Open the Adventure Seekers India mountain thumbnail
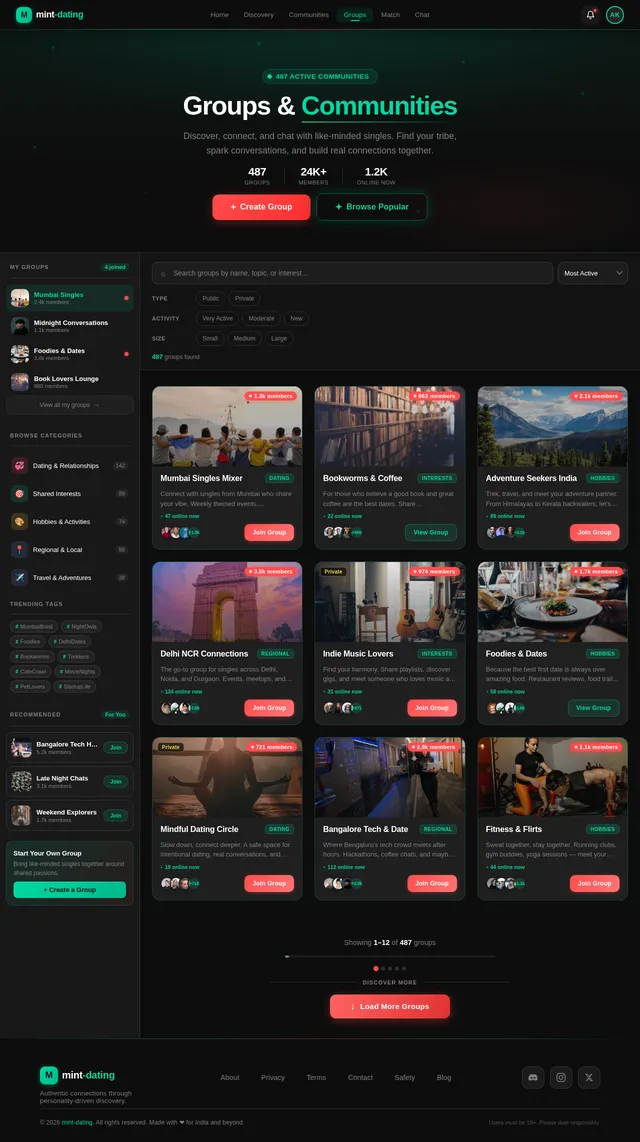 click(x=553, y=427)
